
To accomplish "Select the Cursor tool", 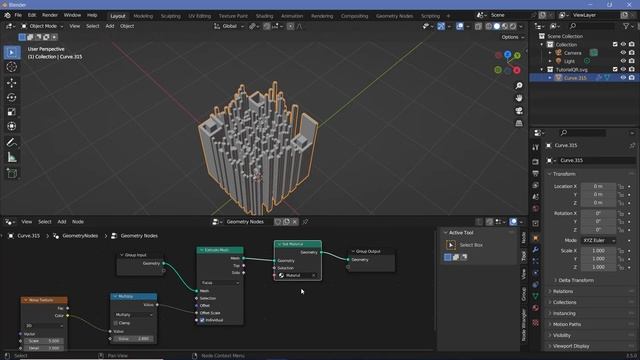I will 11,67.
